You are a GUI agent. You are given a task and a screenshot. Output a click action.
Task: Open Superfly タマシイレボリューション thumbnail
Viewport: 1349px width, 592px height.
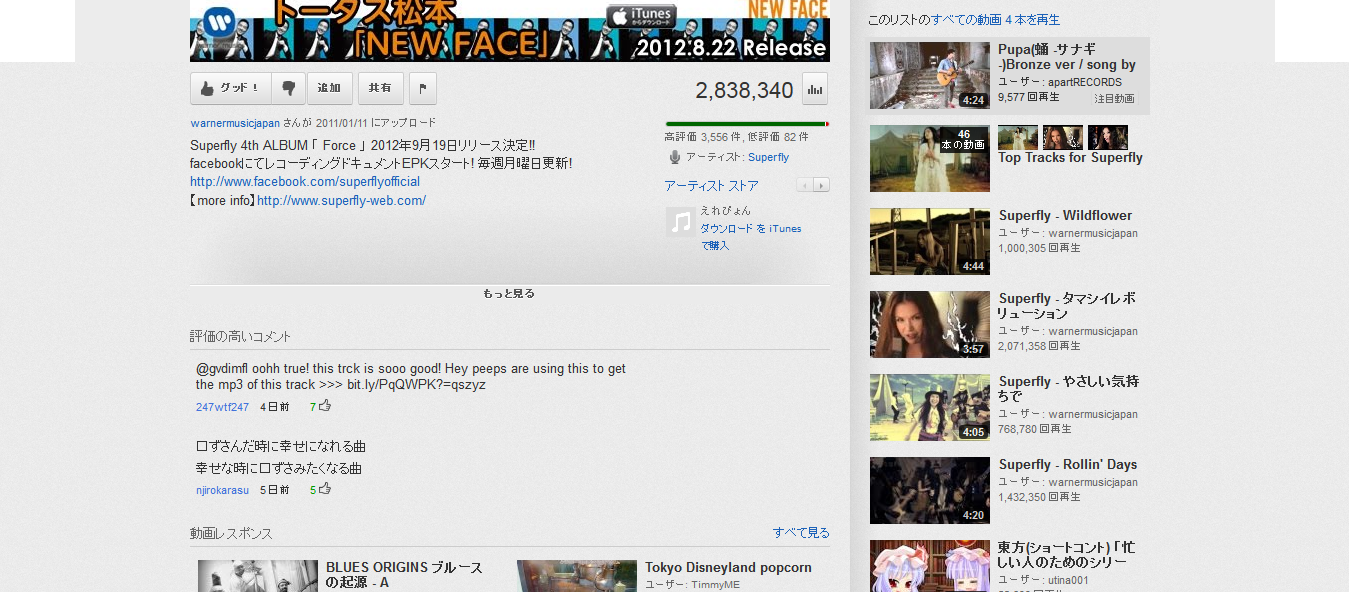pos(930,324)
